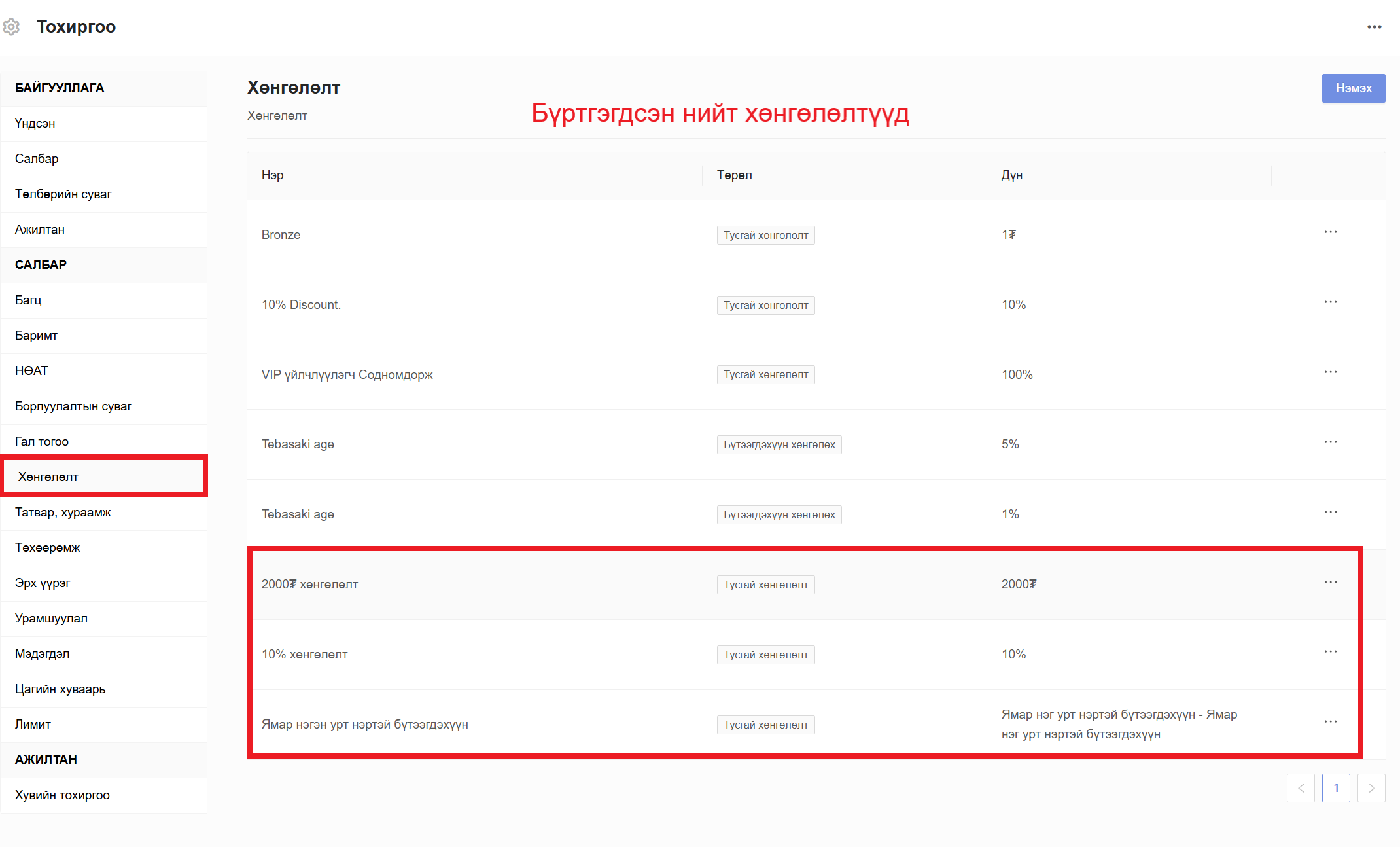
Task: Open Хөнгөлөлт in the sidebar menu
Action: 48,477
